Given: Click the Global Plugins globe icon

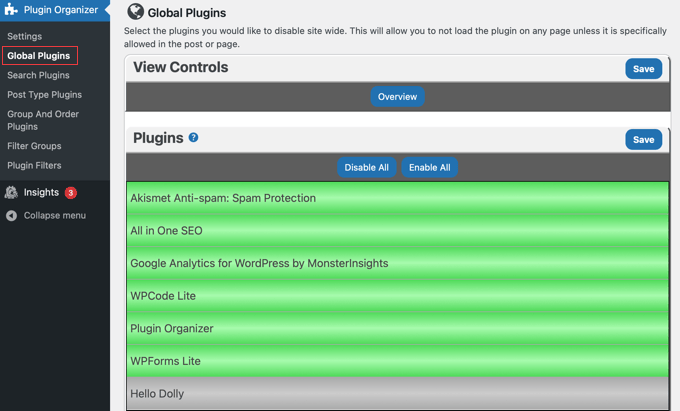Looking at the screenshot, I should point(135,12).
